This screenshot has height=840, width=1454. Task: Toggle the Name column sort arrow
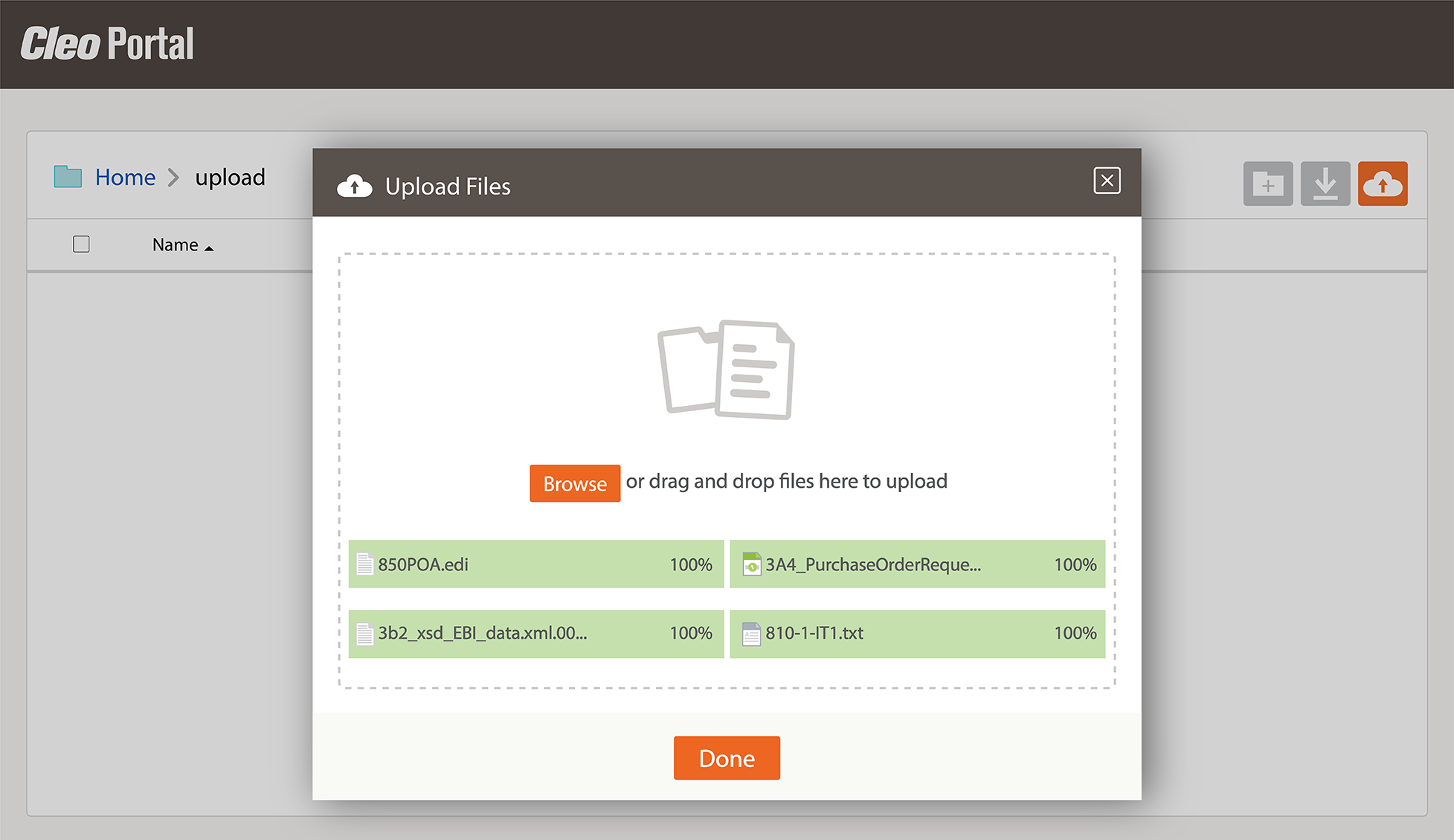pos(209,246)
